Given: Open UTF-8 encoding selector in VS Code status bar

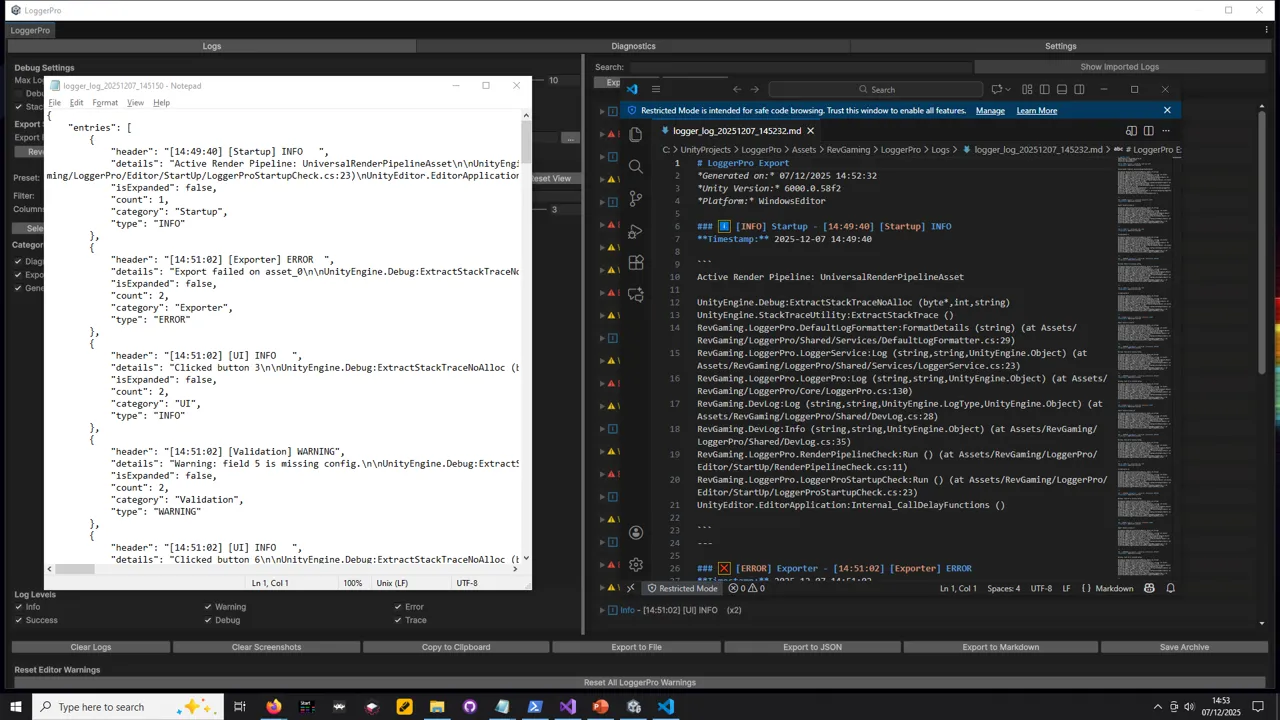Looking at the screenshot, I should 1040,588.
